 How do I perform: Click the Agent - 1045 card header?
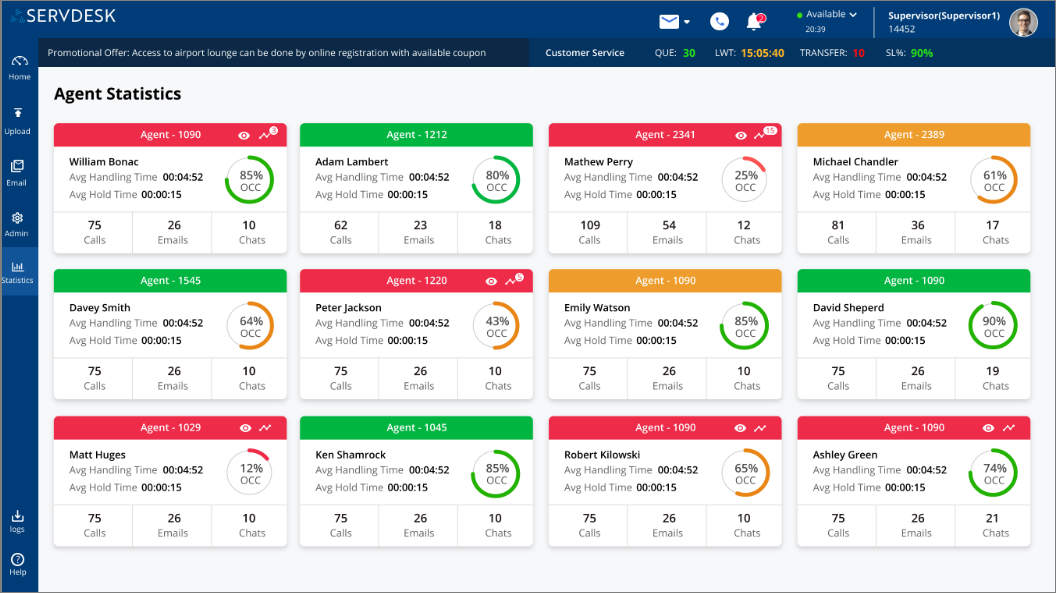[x=416, y=427]
